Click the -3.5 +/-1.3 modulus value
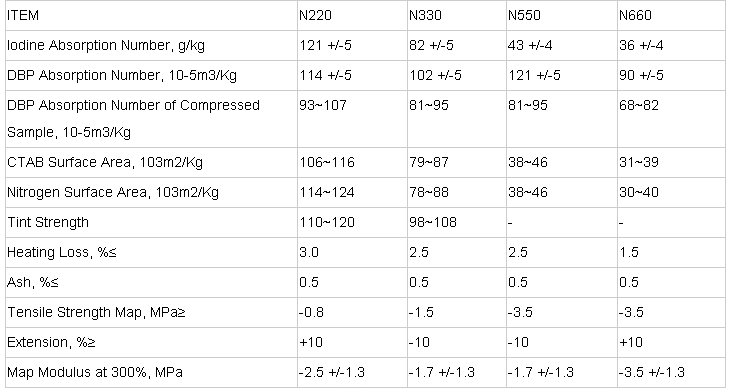The width and height of the screenshot is (736, 389). pos(652,373)
